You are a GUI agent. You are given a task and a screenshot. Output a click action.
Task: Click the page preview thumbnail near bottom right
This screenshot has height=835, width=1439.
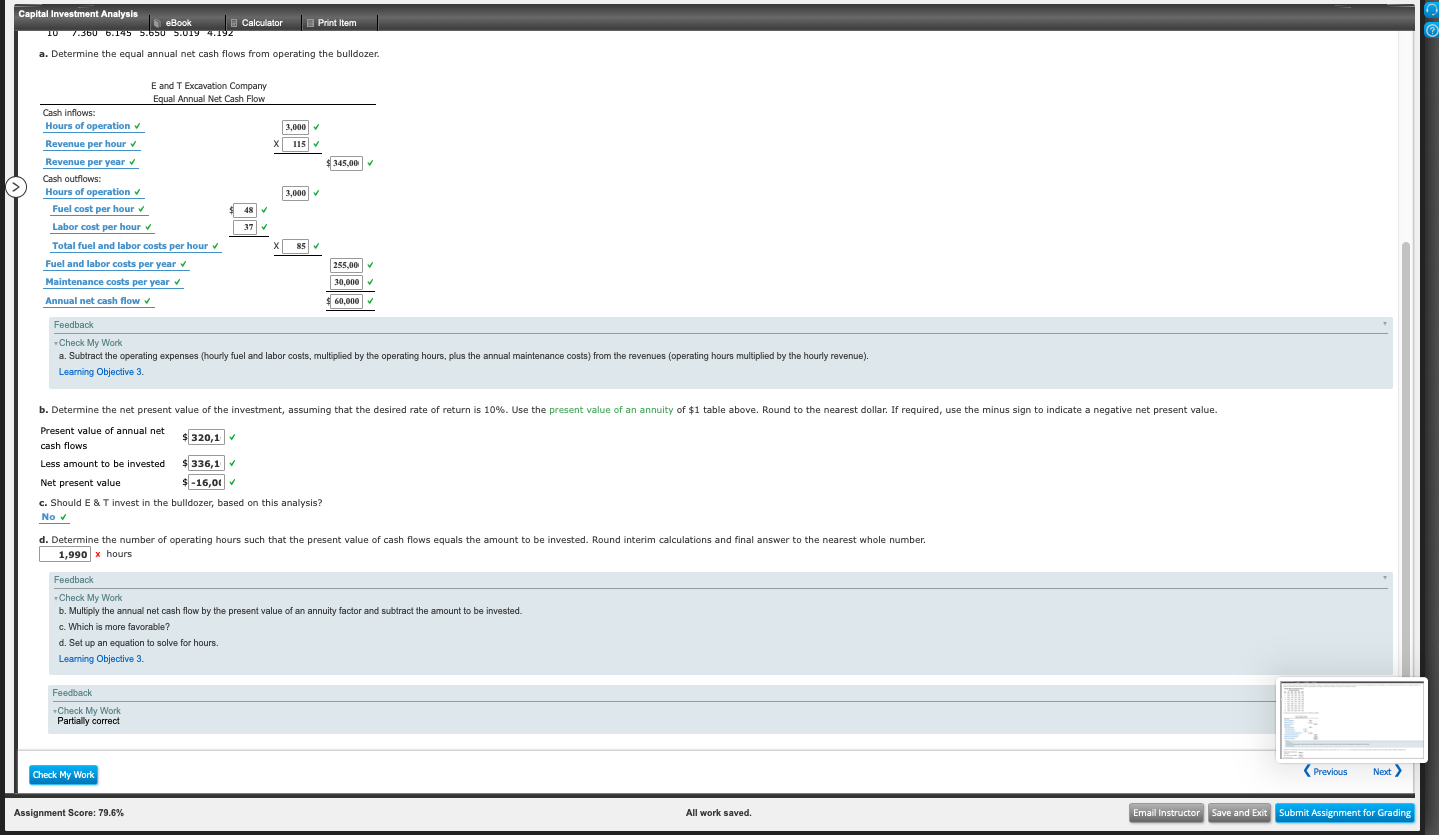(1351, 718)
